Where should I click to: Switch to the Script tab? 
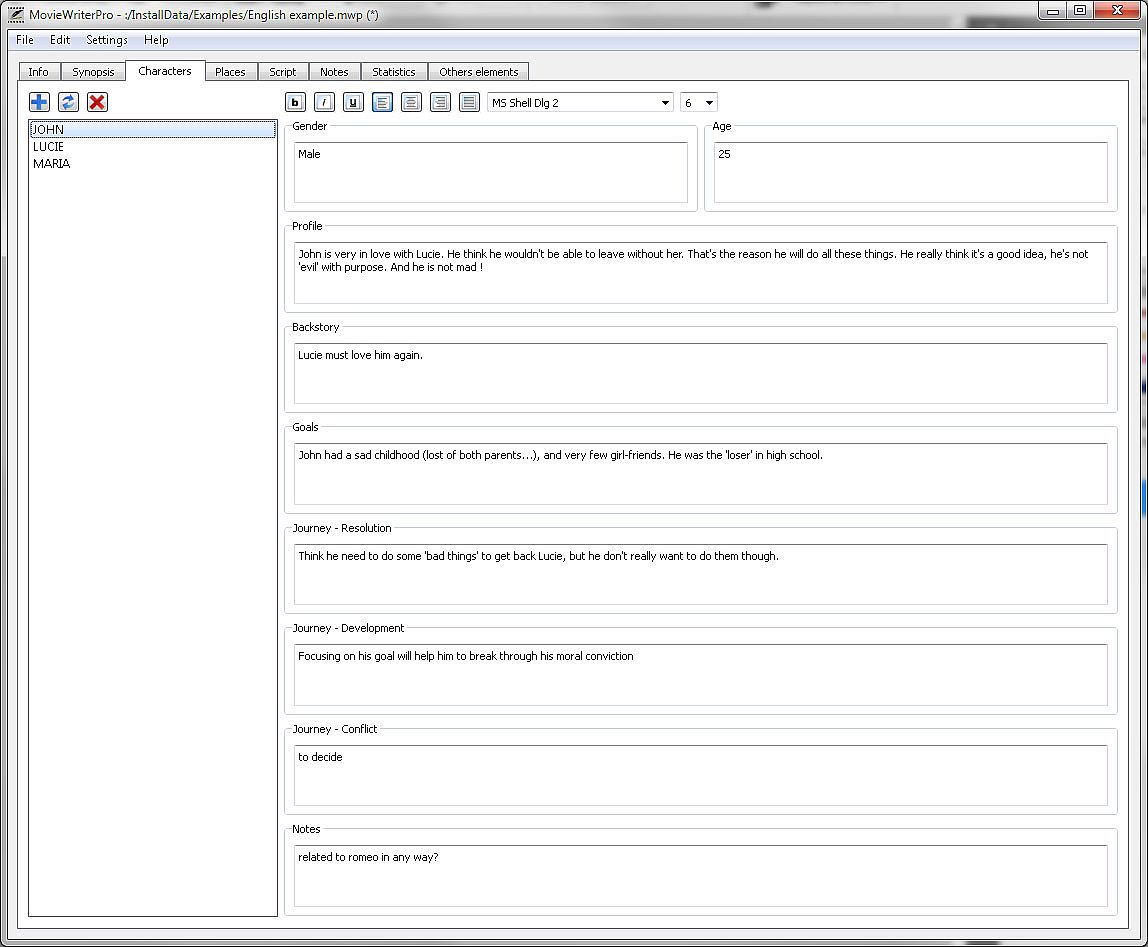click(x=282, y=72)
